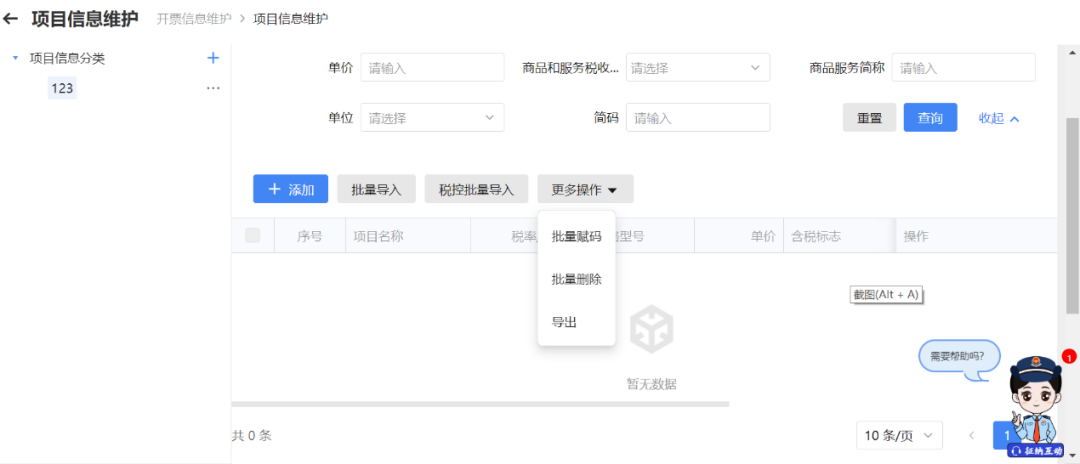1080x464 pixels.
Task: Open the 10 条/页 page size dropdown
Action: point(899,435)
